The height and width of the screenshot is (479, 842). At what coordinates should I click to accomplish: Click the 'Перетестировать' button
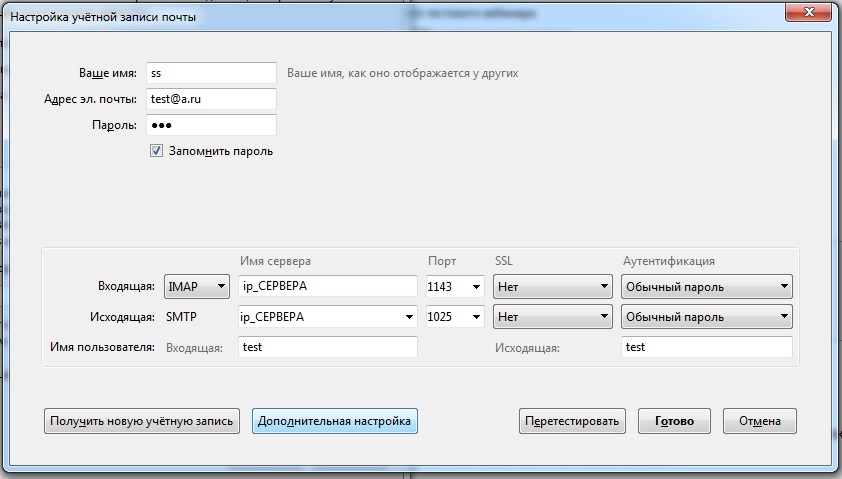pos(573,421)
